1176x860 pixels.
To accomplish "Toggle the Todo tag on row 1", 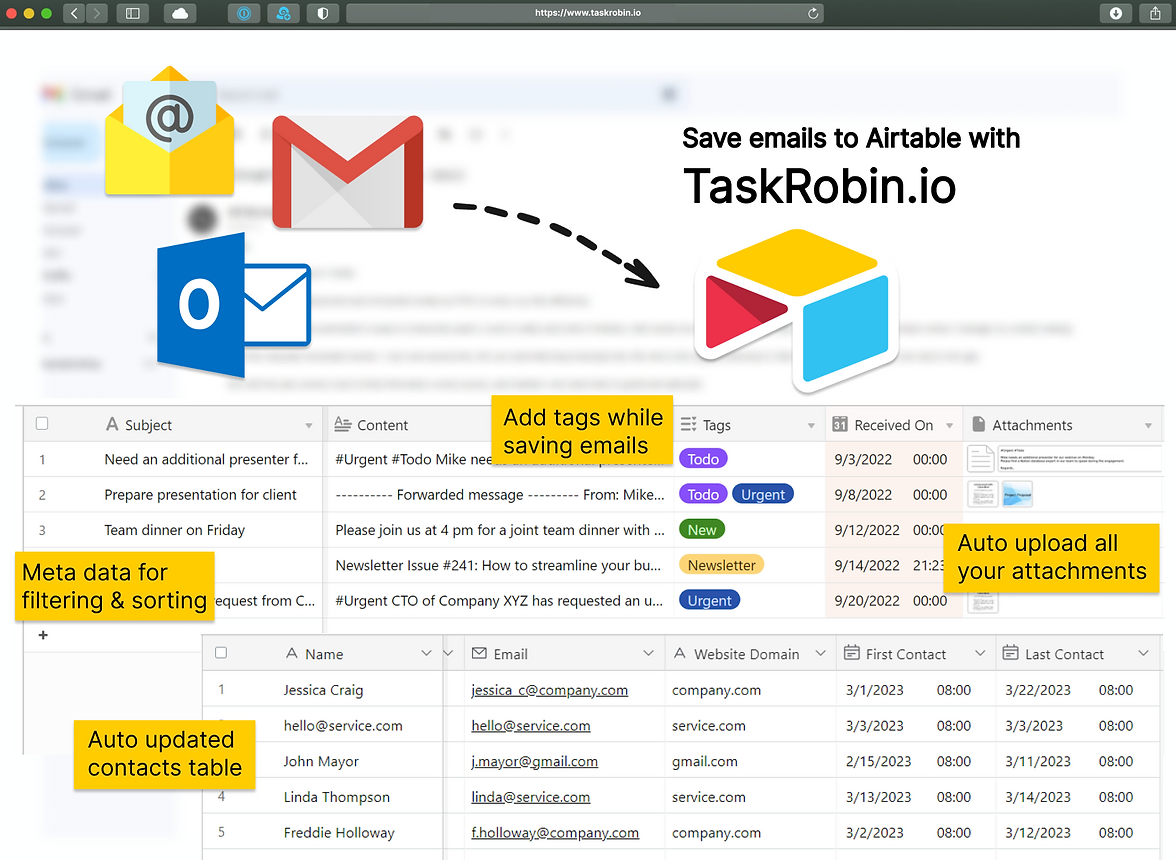I will 703,457.
